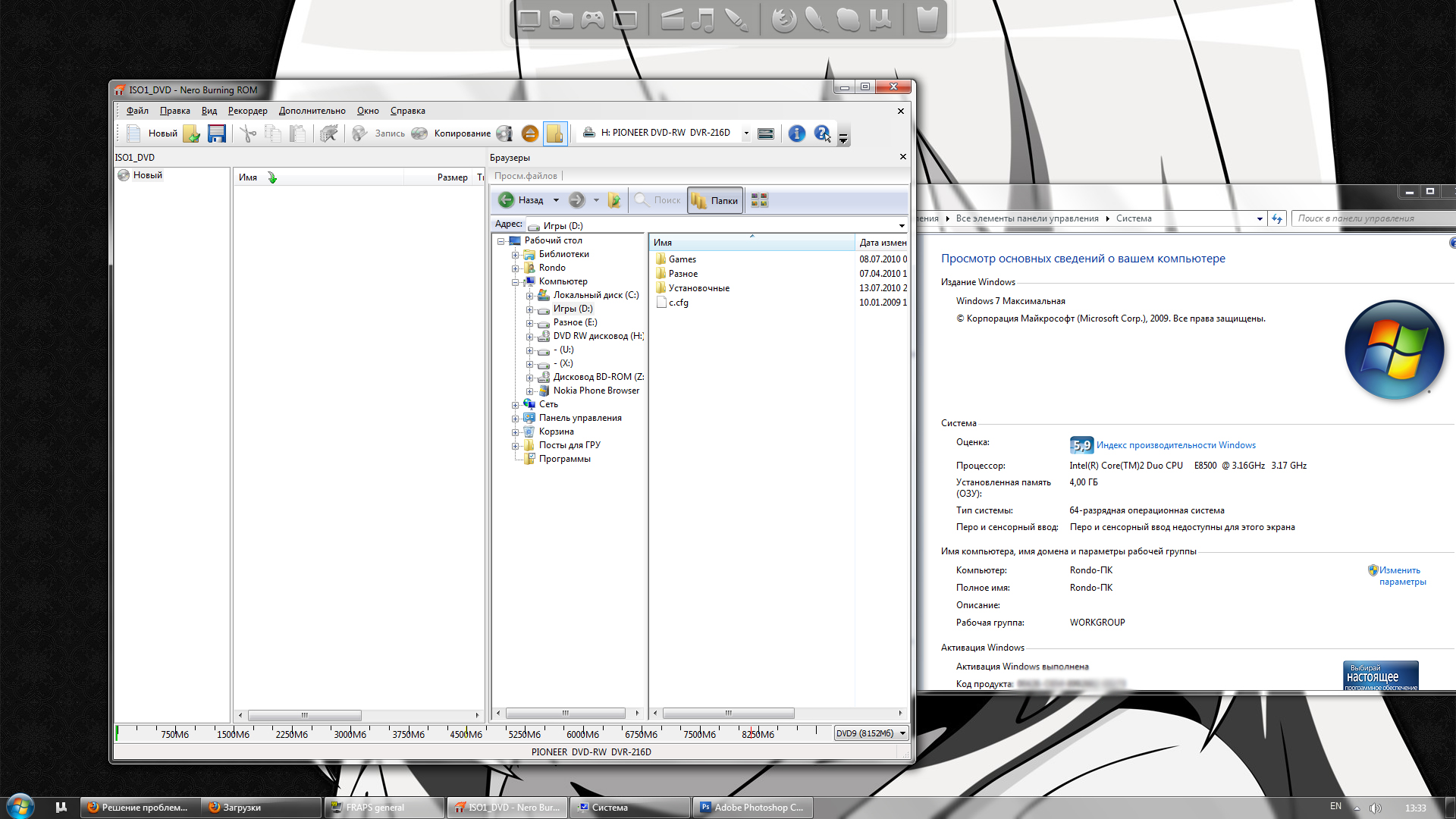Open the Назад history dropdown arrow
Viewport: 1456px width, 819px height.
556,200
